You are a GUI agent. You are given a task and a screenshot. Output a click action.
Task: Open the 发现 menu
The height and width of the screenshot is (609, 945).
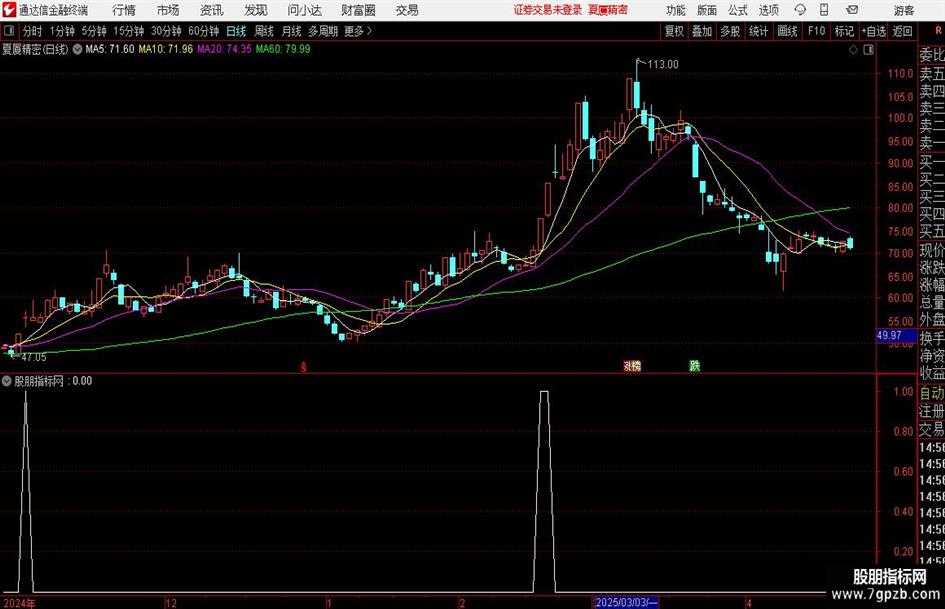[x=256, y=10]
